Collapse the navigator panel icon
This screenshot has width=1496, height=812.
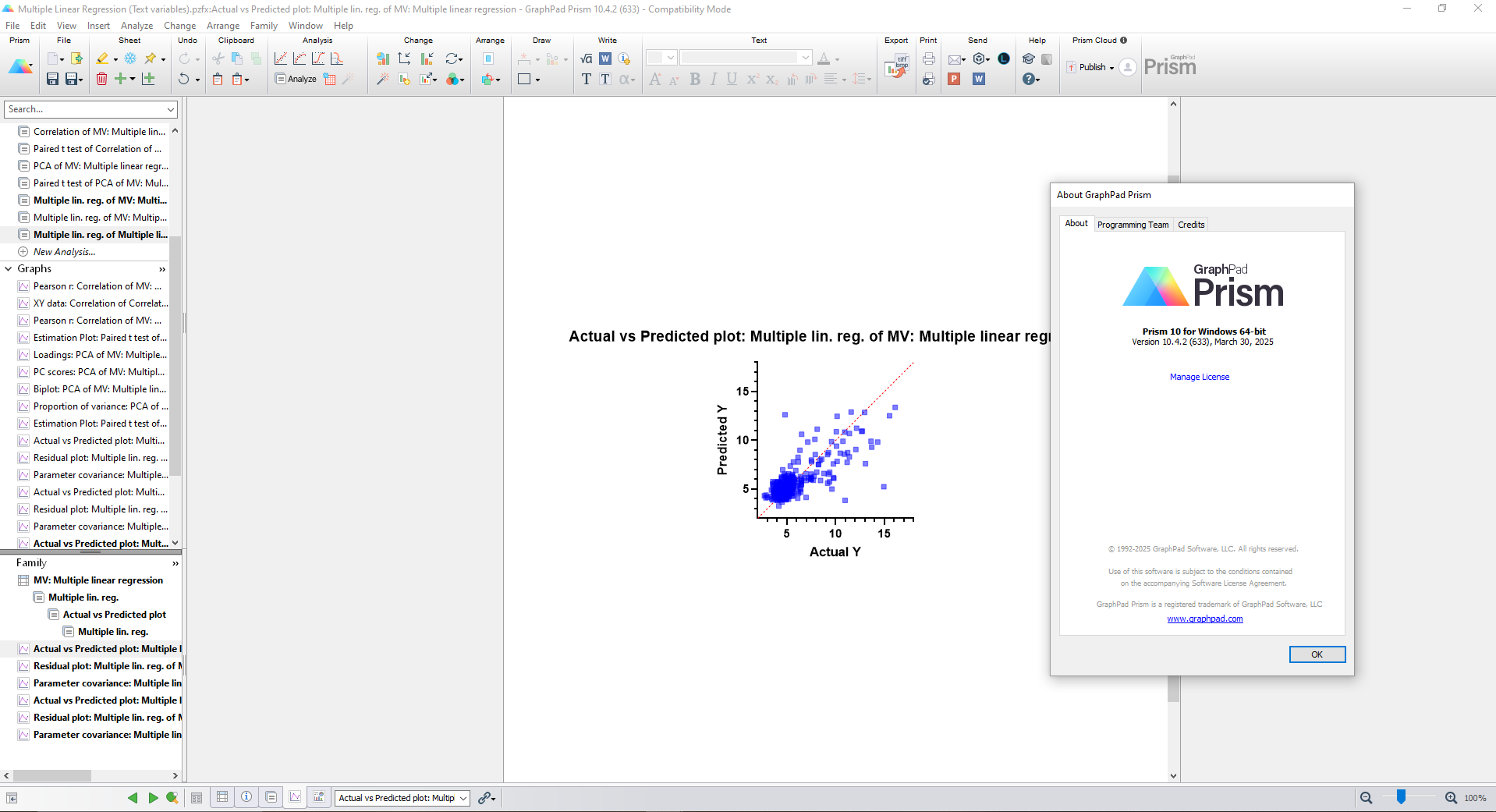12,798
